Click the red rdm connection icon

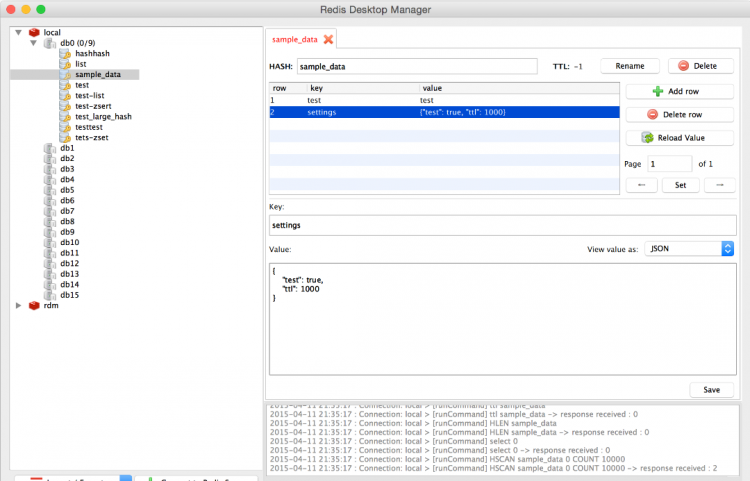[x=34, y=306]
